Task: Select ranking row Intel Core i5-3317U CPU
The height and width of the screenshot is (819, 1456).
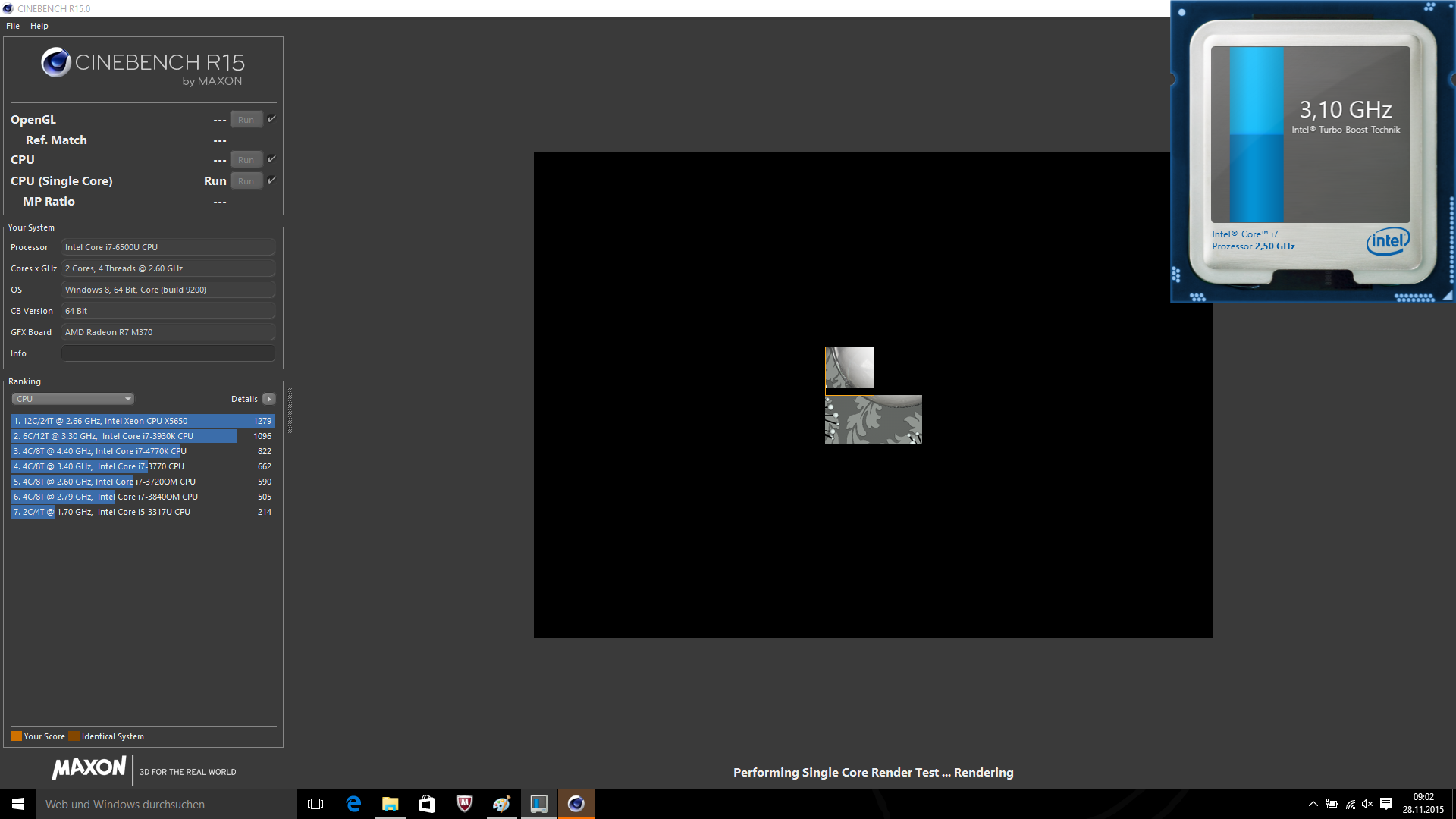Action: [143, 512]
